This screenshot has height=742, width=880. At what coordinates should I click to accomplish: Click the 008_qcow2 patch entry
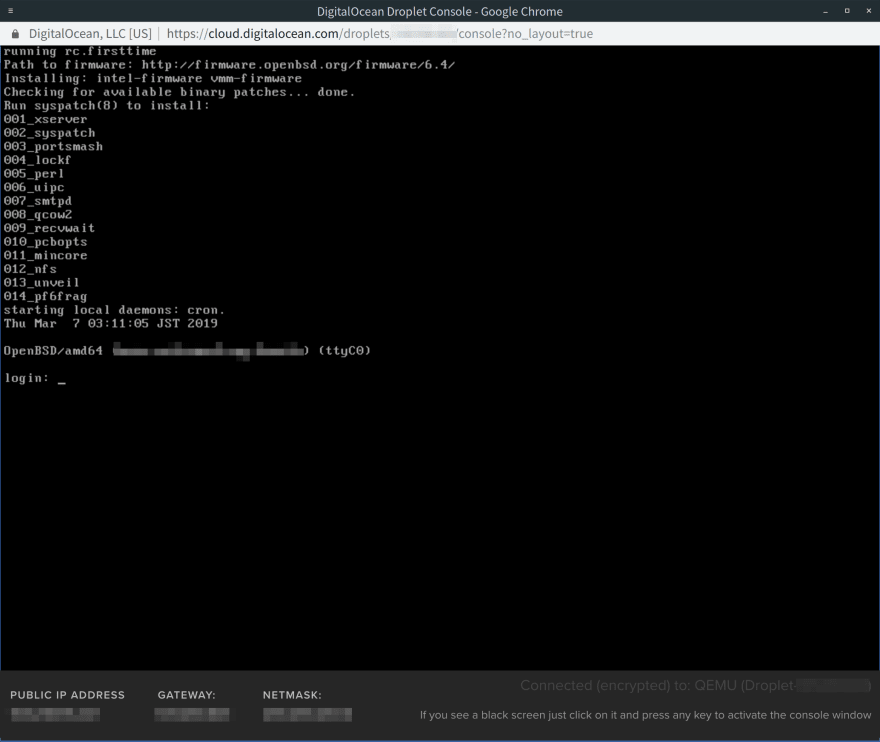point(38,214)
